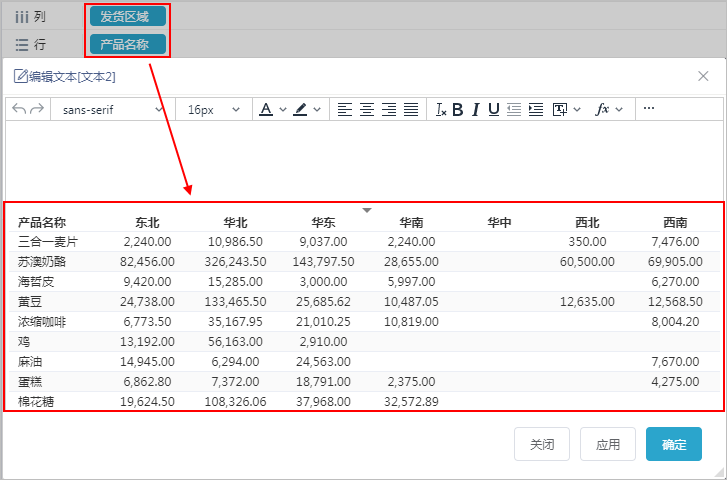This screenshot has width=727, height=480.
Task: Click the 列 columns shelf icon
Action: click(22, 17)
